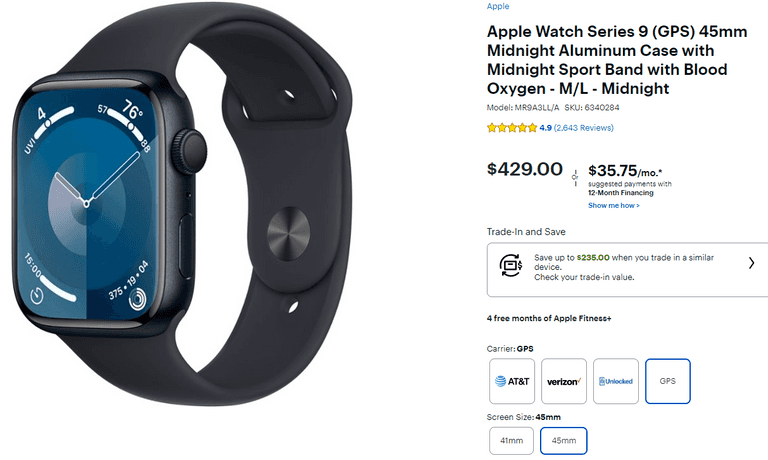768x460 pixels.
Task: Click the 4.9 rating score
Action: click(546, 128)
